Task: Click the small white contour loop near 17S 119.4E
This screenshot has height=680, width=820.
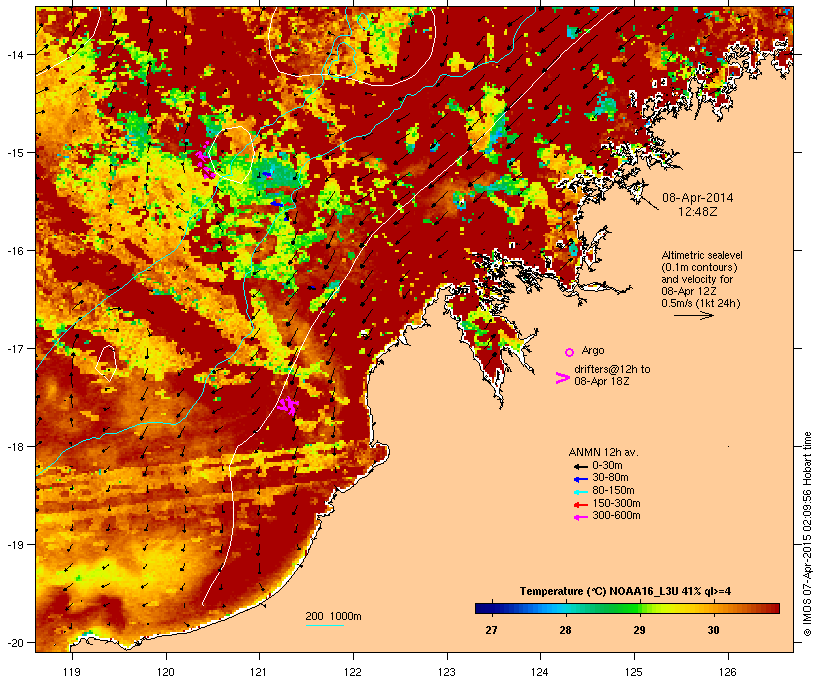Action: (106, 363)
